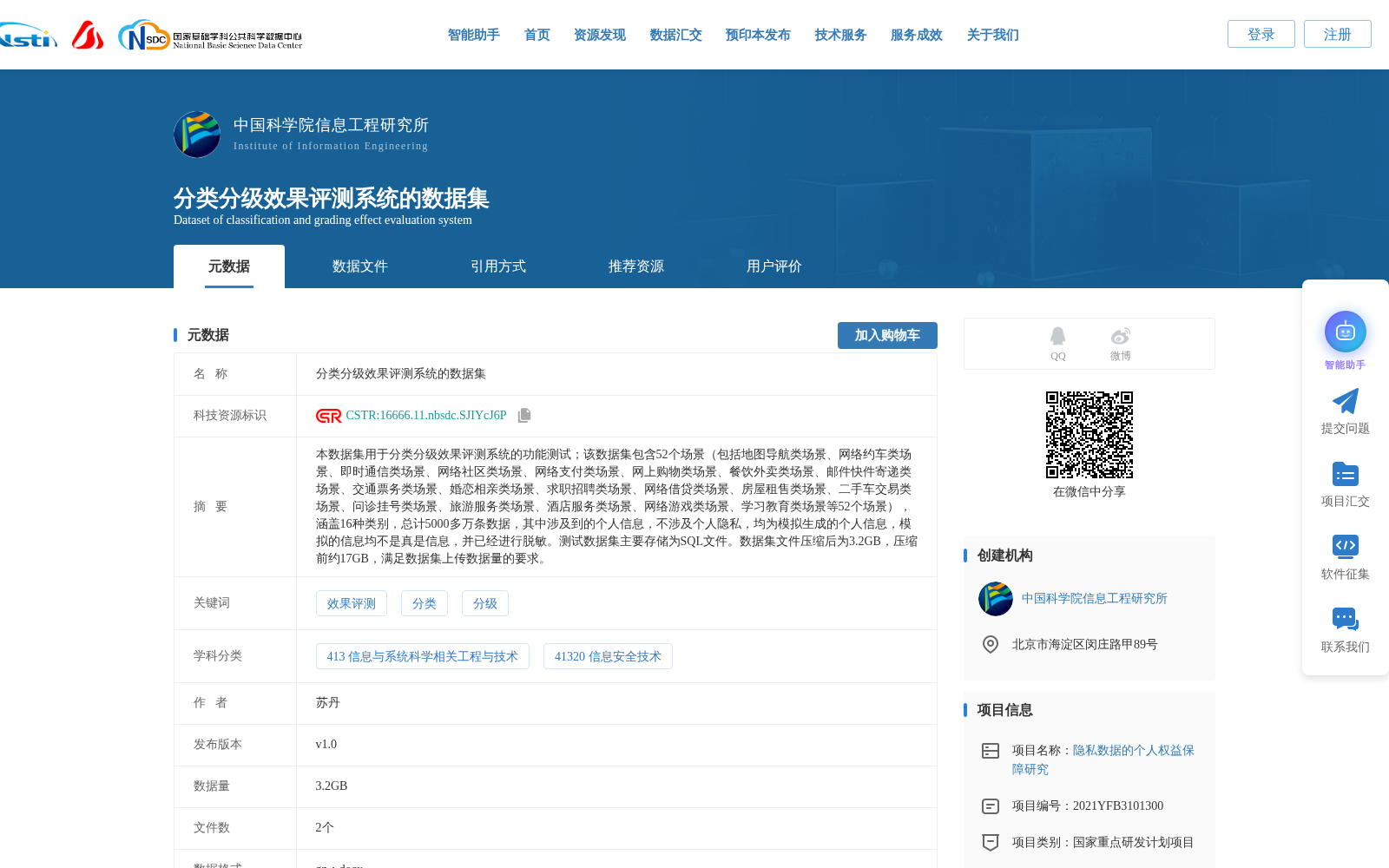Share the dataset via QQ icon
1389x868 pixels.
coord(1057,336)
